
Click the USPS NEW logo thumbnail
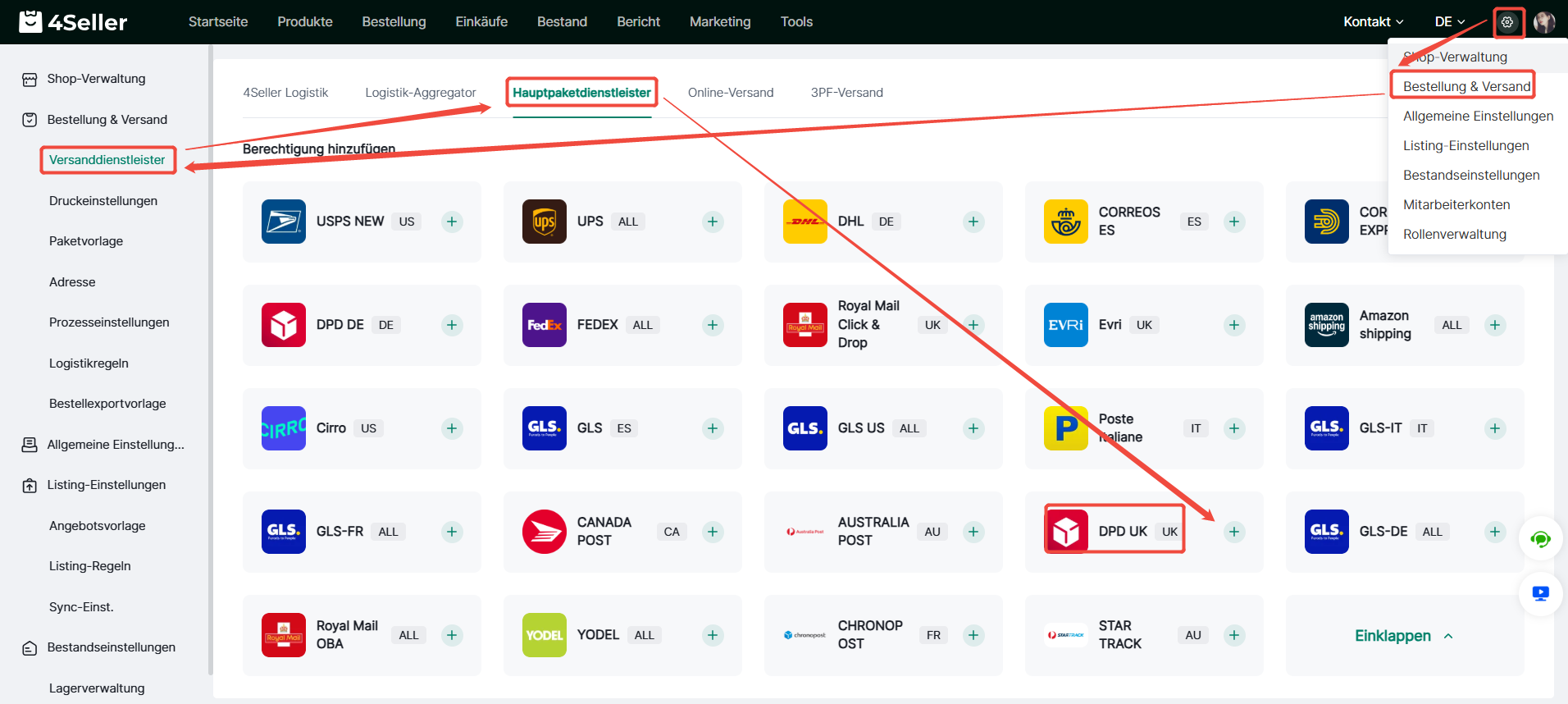[x=284, y=222]
